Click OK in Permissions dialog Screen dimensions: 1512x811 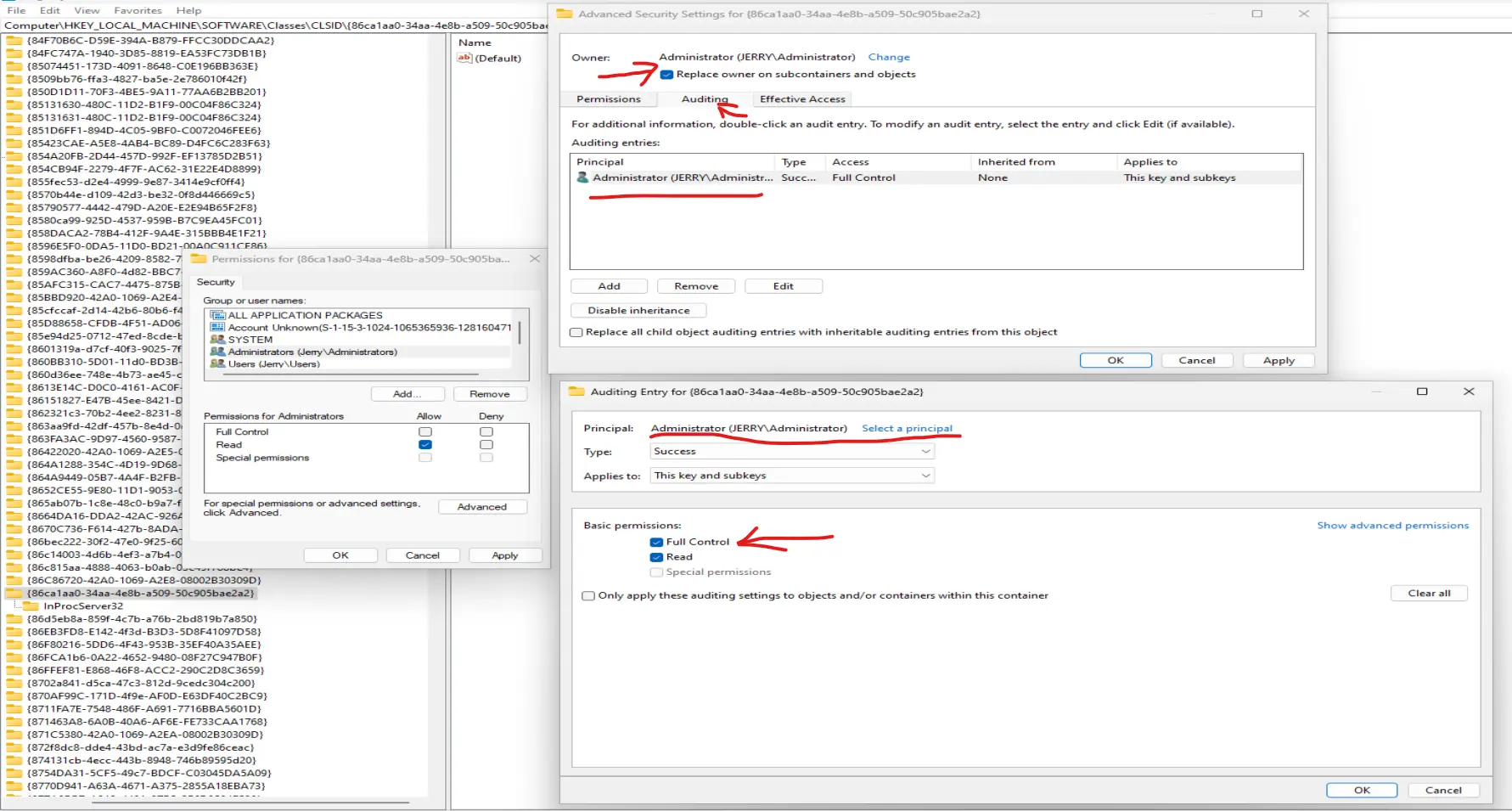[340, 555]
